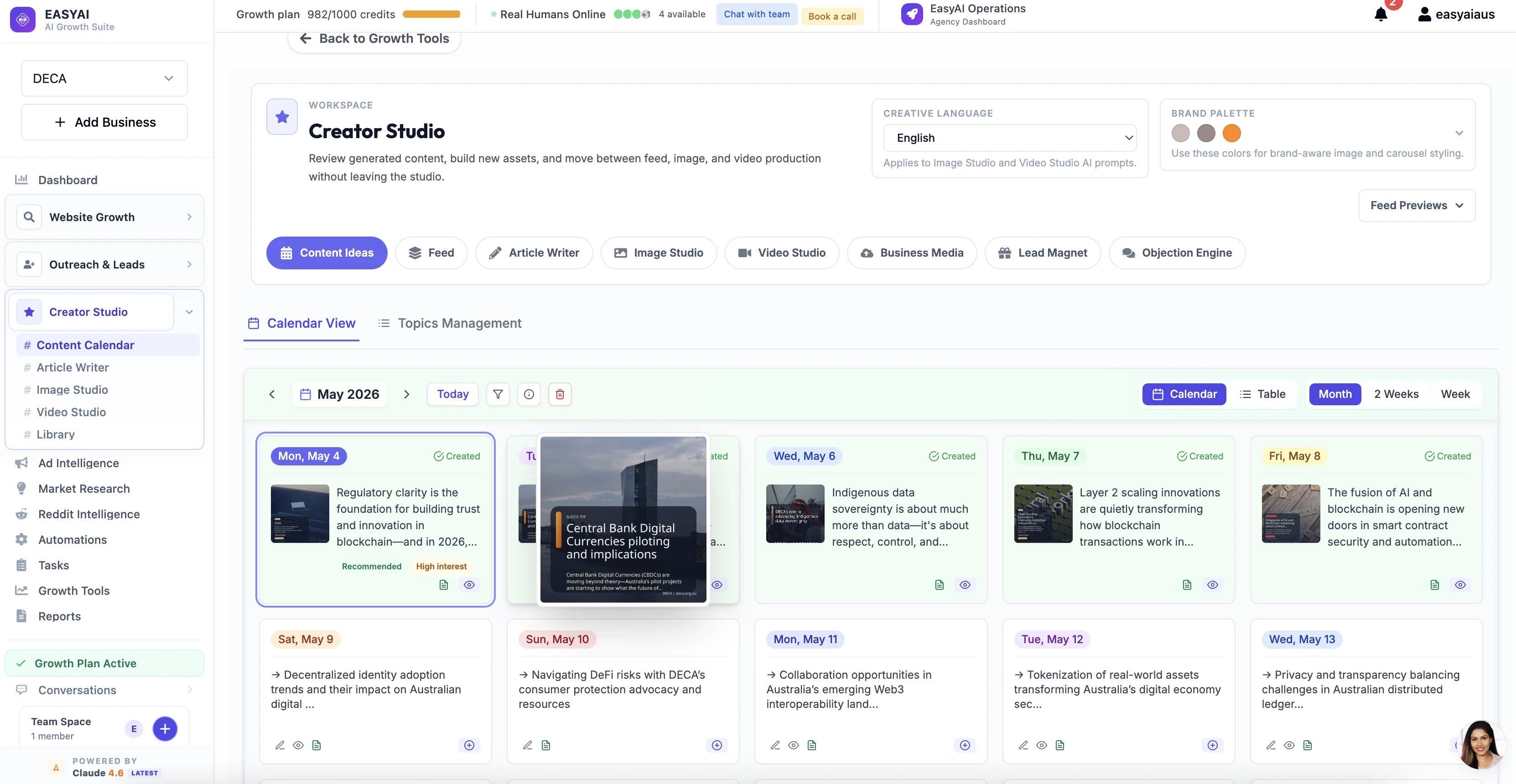Image resolution: width=1516 pixels, height=784 pixels.
Task: Open the DECA business dropdown
Action: 104,78
